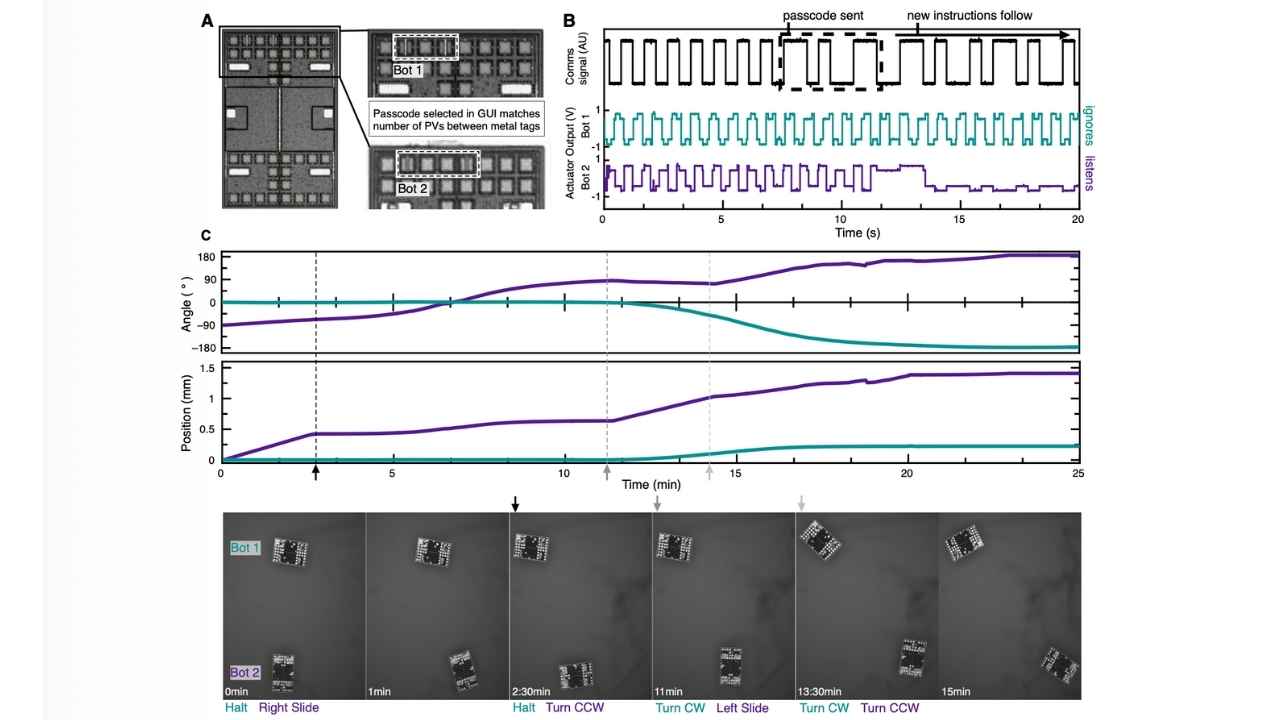The width and height of the screenshot is (1280, 720).
Task: Select the 25 tick label on time axis
Action: point(1077,472)
